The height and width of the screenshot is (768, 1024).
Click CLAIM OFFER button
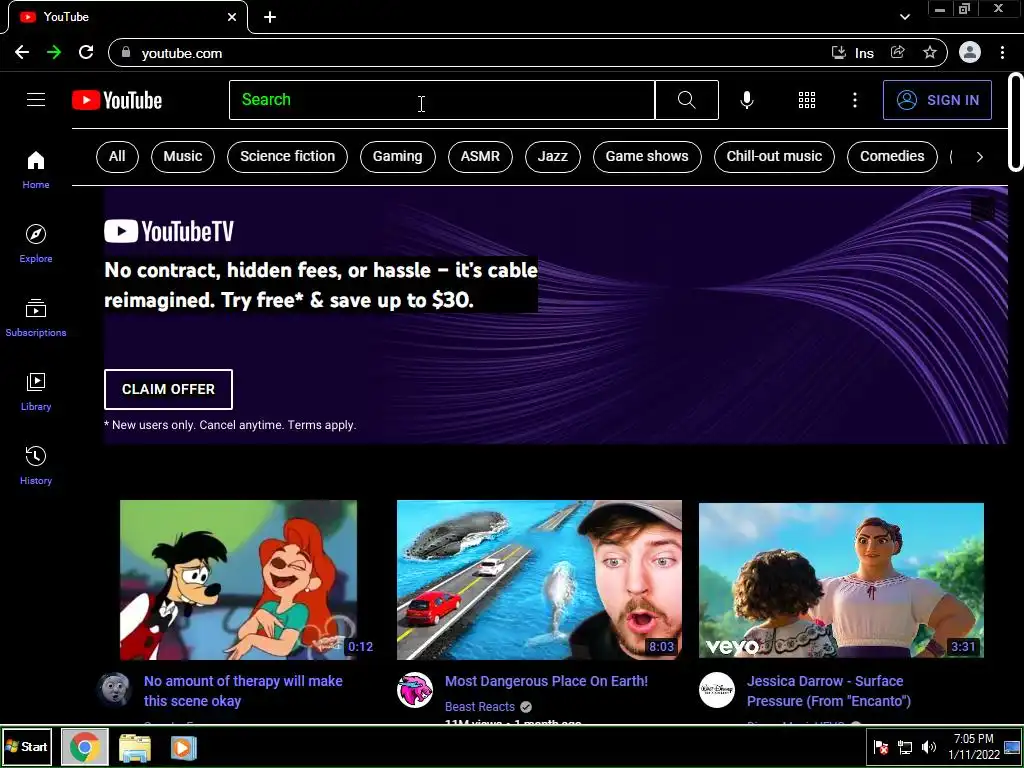click(x=168, y=389)
